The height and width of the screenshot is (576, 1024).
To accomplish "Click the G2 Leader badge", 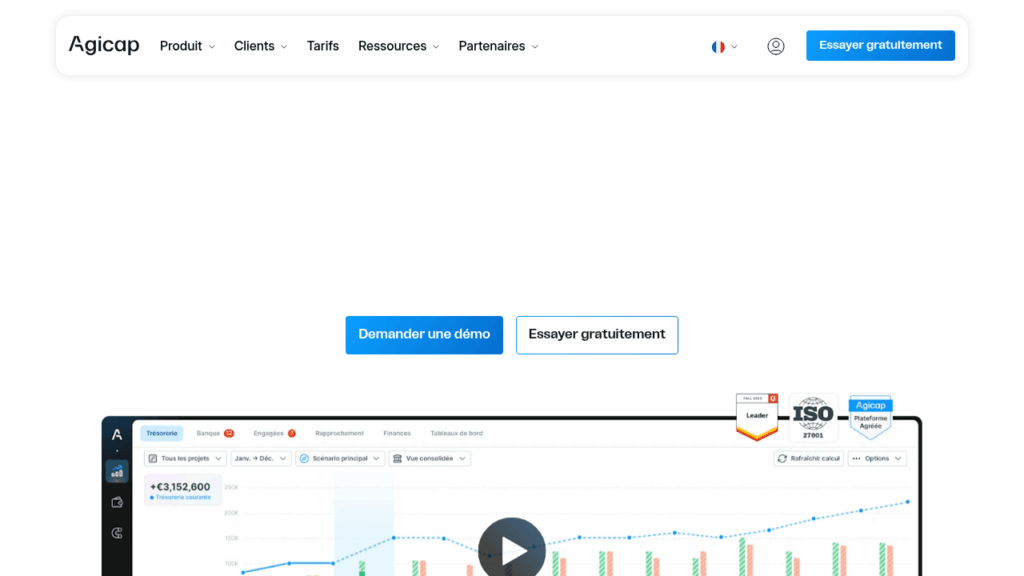I will point(757,417).
